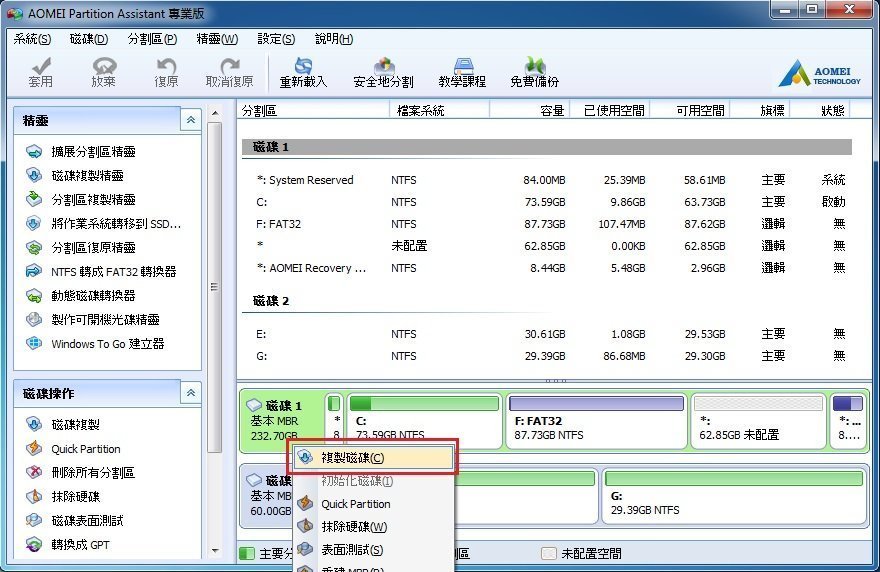Viewport: 880px width, 572px height.
Task: Open the Partition (分割區) menu
Action: [152, 39]
